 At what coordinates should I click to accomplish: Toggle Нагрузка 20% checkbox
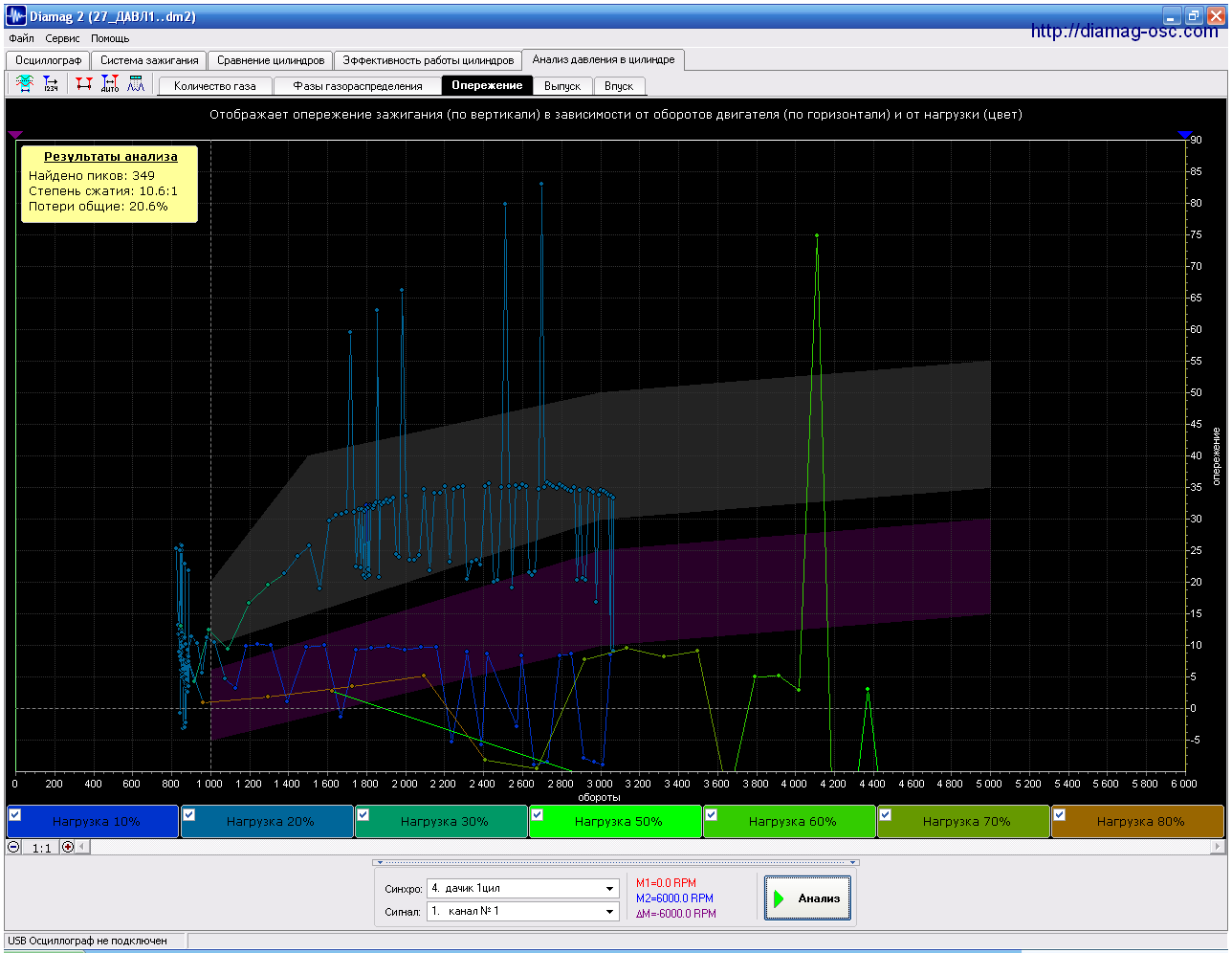point(189,815)
